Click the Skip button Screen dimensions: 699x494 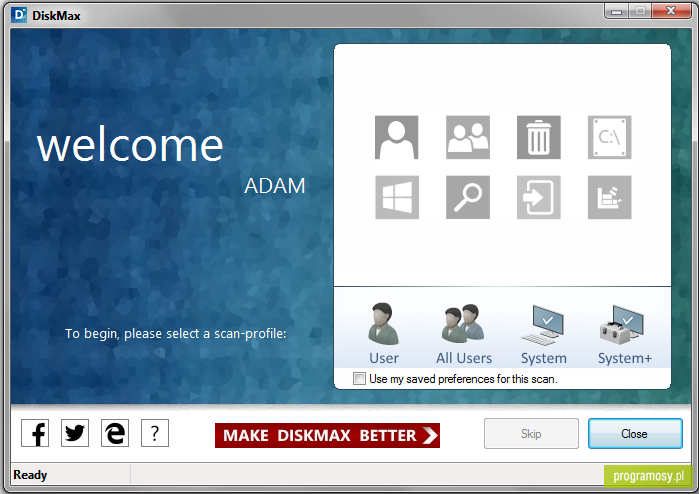[531, 433]
